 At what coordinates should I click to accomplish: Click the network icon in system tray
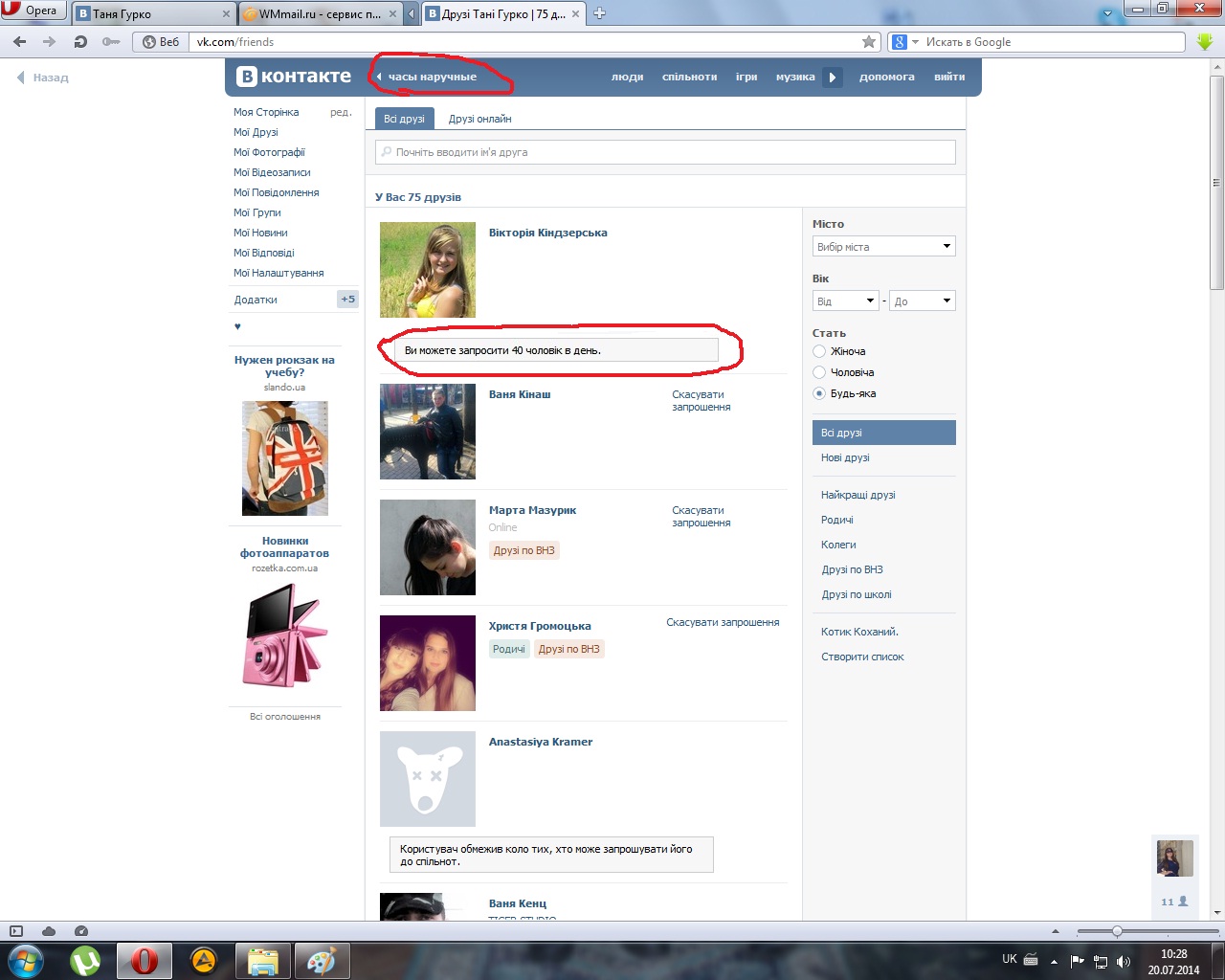[x=1101, y=962]
